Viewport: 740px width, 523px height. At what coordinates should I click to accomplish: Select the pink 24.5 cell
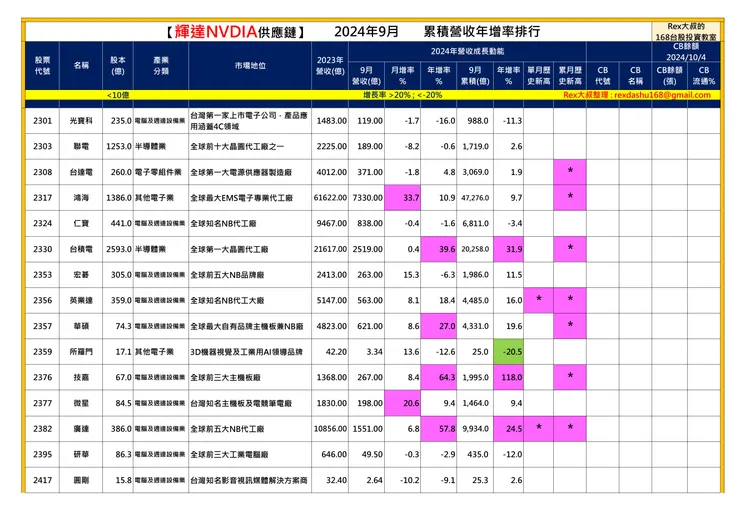(508, 429)
